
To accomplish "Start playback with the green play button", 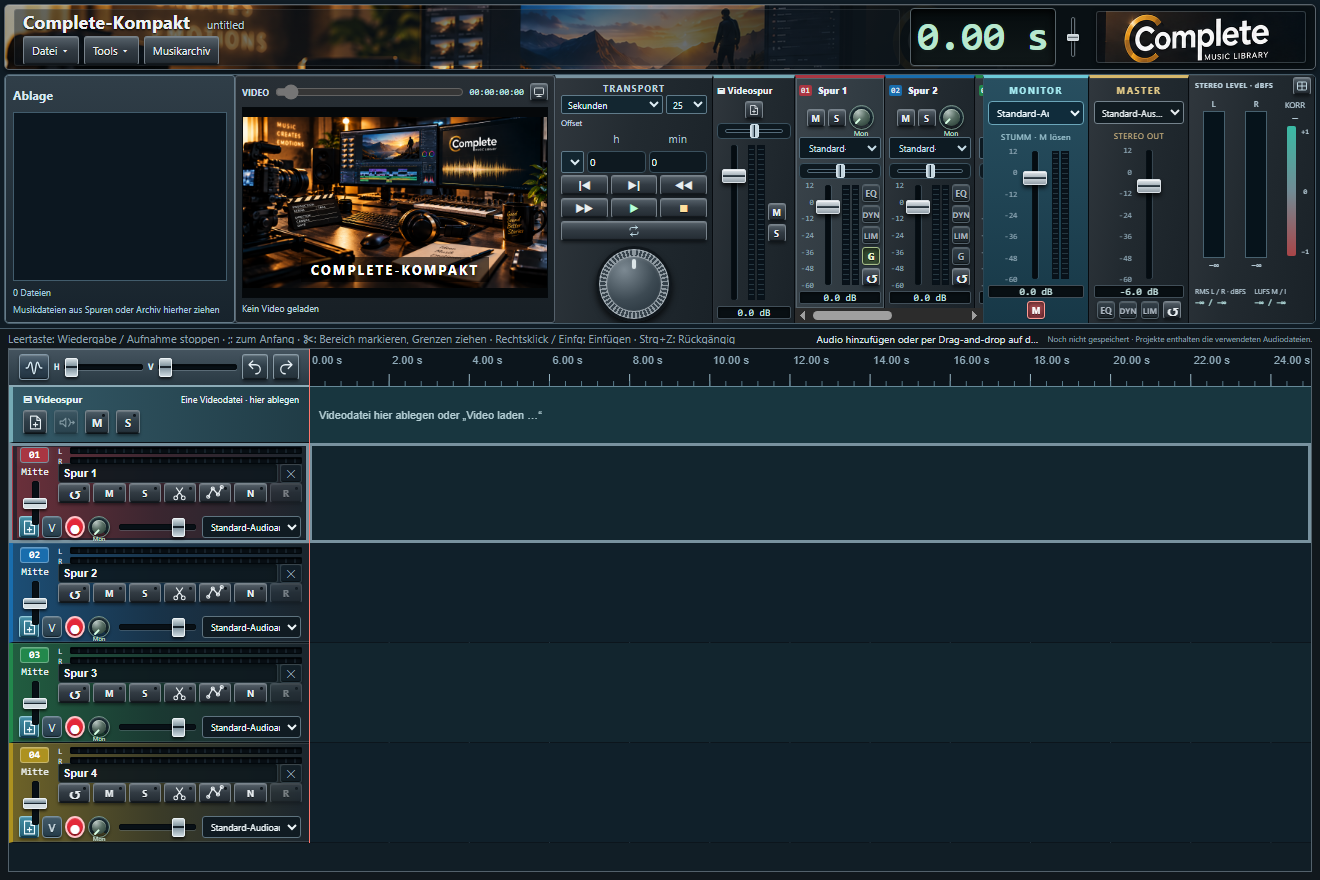I will pyautogui.click(x=633, y=208).
